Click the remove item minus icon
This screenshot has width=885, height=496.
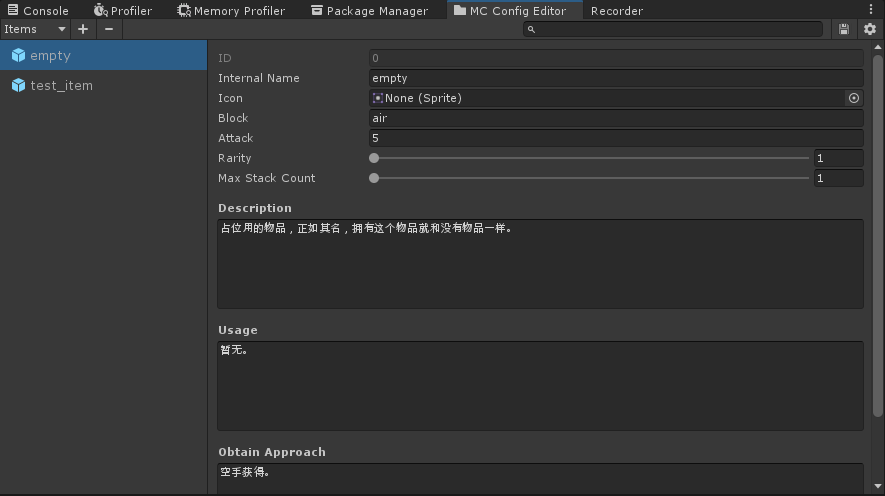109,29
